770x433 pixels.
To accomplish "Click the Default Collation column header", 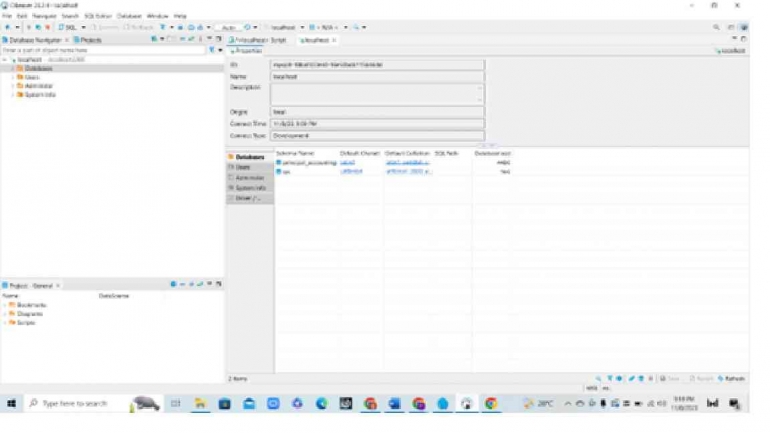I will [x=407, y=153].
